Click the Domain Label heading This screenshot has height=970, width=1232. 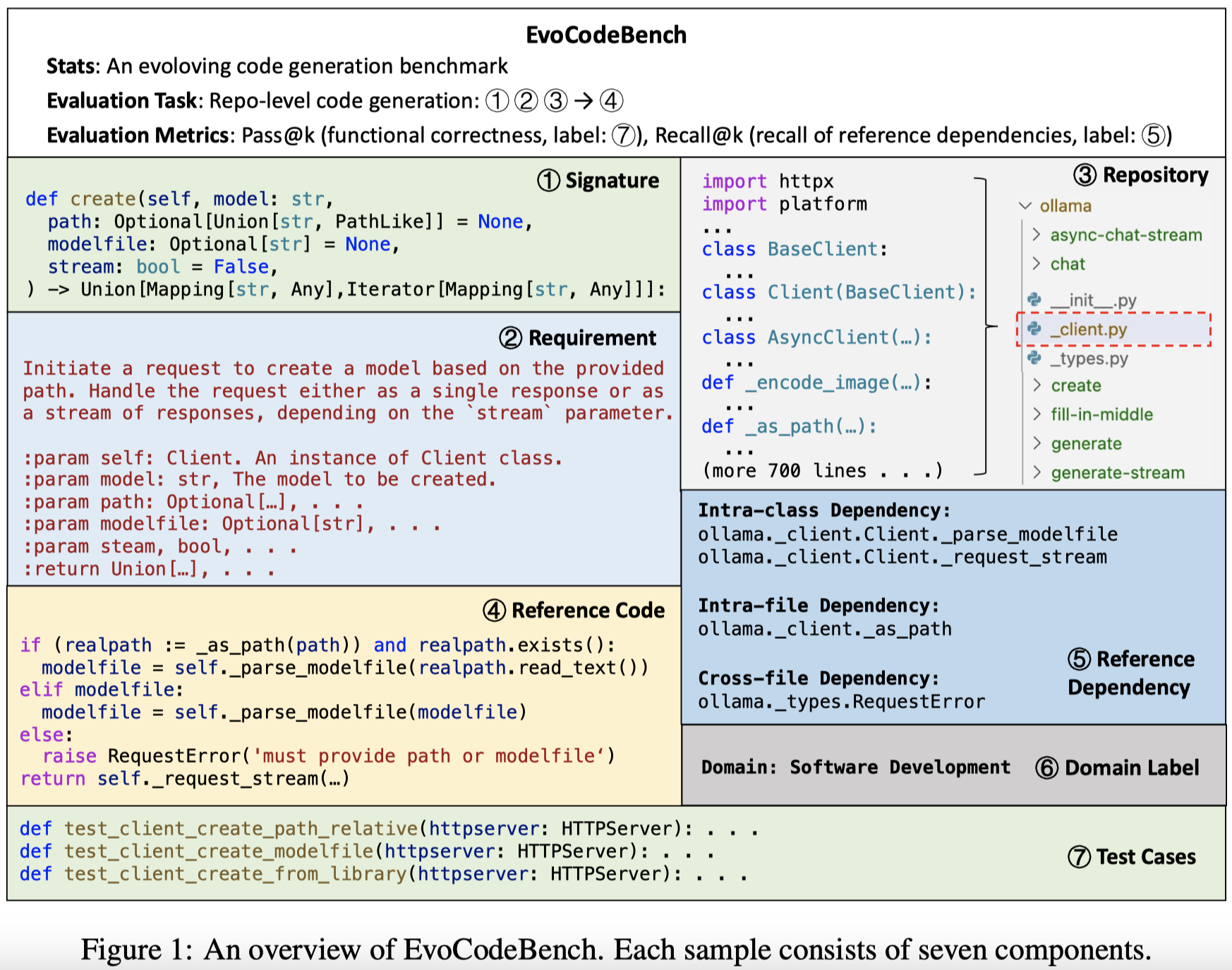pyautogui.click(x=1117, y=768)
